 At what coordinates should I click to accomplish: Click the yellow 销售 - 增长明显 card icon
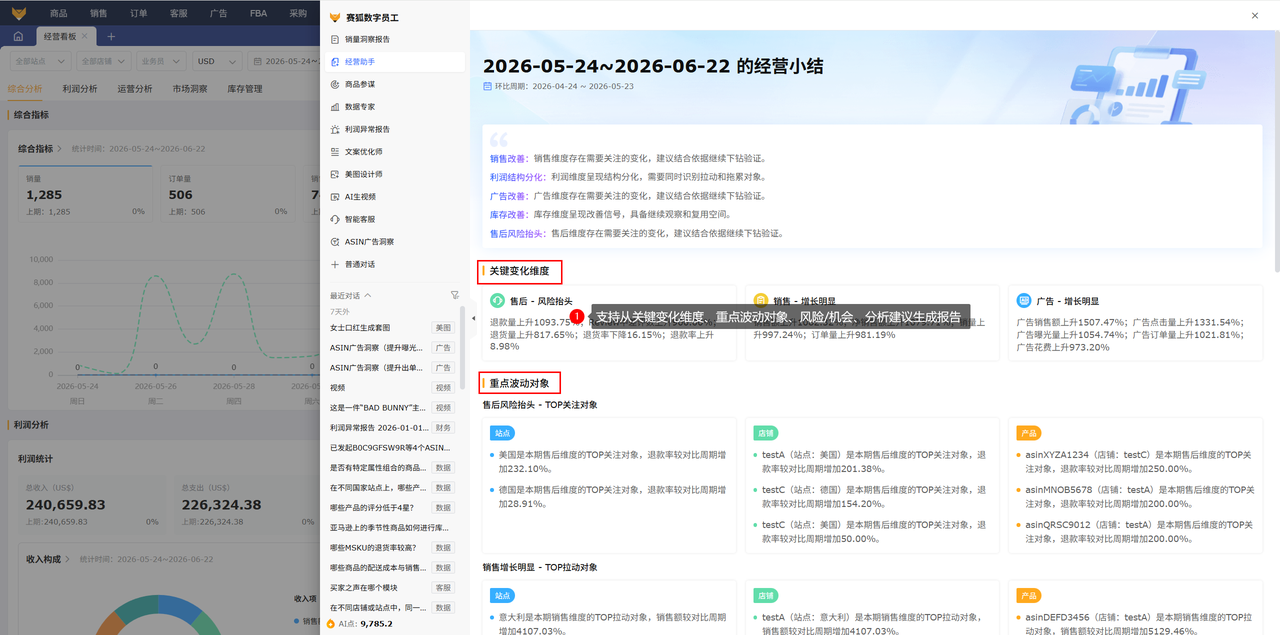tap(760, 300)
